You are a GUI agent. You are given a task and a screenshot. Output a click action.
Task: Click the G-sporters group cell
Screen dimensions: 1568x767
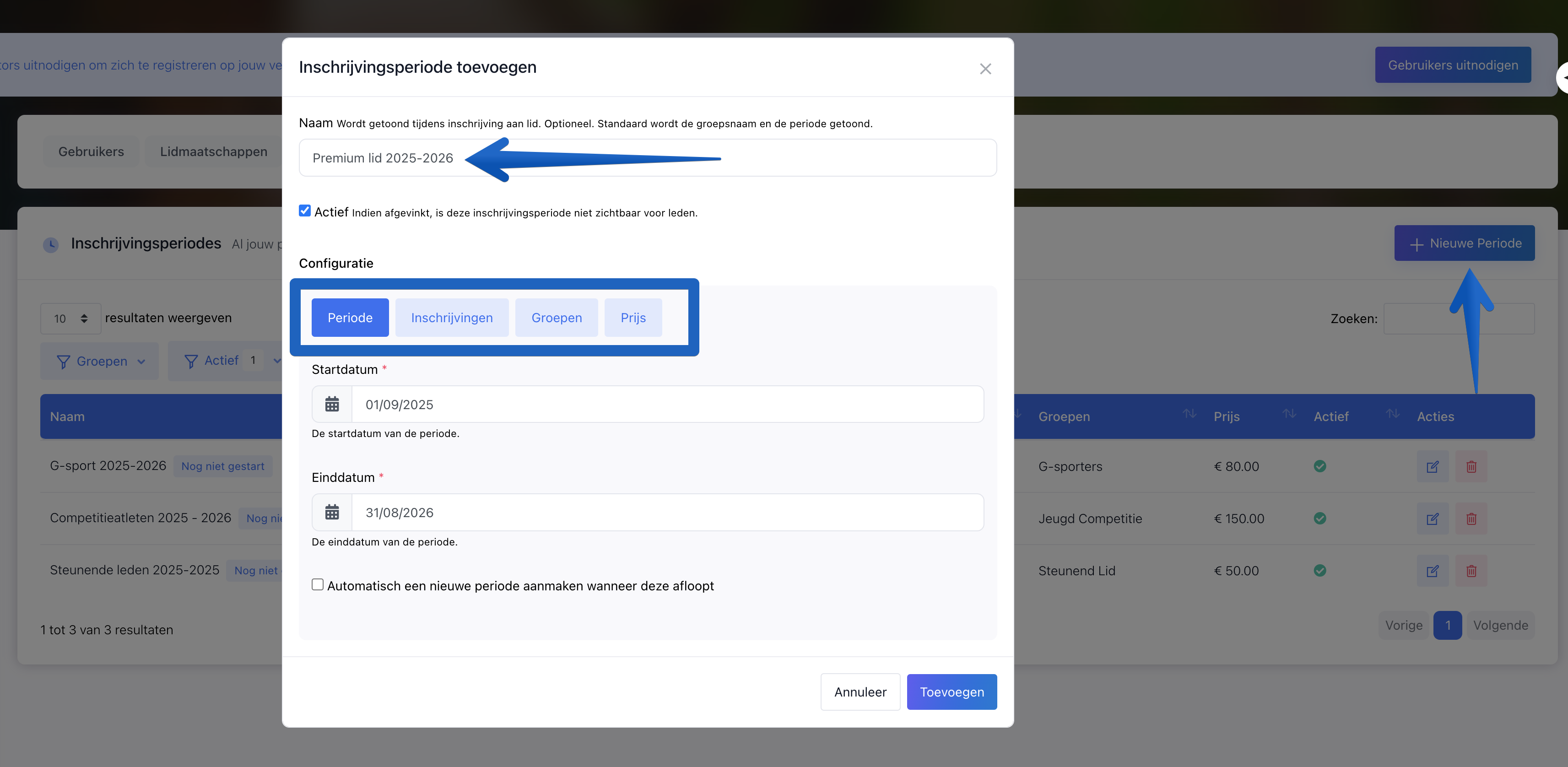[x=1070, y=466]
